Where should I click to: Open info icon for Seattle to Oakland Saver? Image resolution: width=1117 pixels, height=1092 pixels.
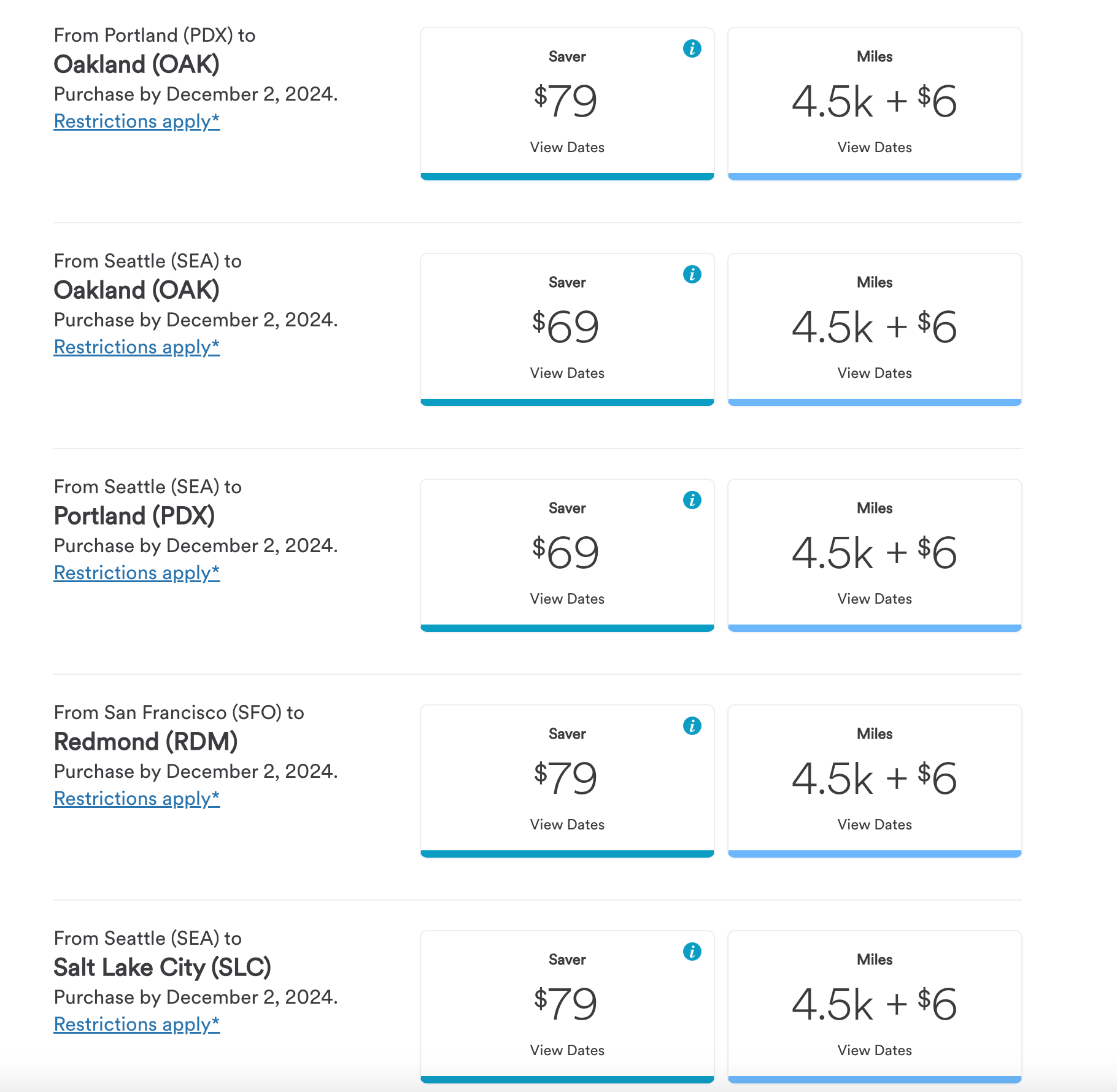pyautogui.click(x=692, y=274)
